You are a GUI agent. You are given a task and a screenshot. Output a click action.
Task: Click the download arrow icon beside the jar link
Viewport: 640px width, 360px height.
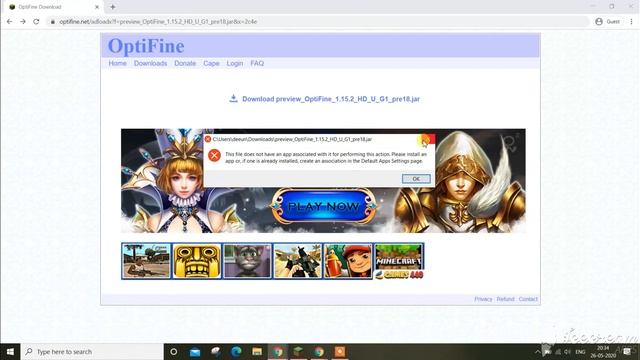pos(233,98)
